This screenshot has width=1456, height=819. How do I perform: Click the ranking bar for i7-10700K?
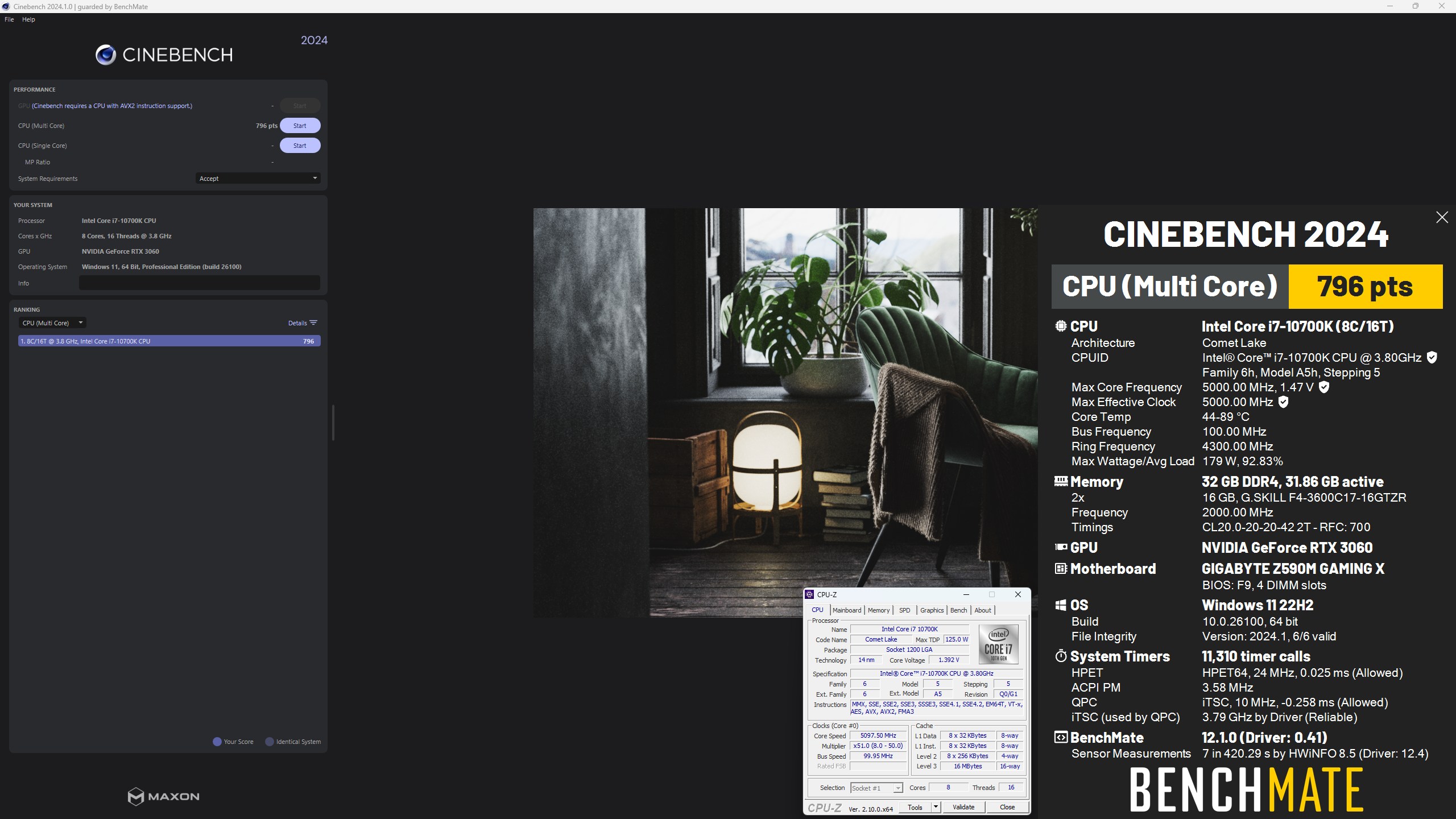(x=169, y=341)
